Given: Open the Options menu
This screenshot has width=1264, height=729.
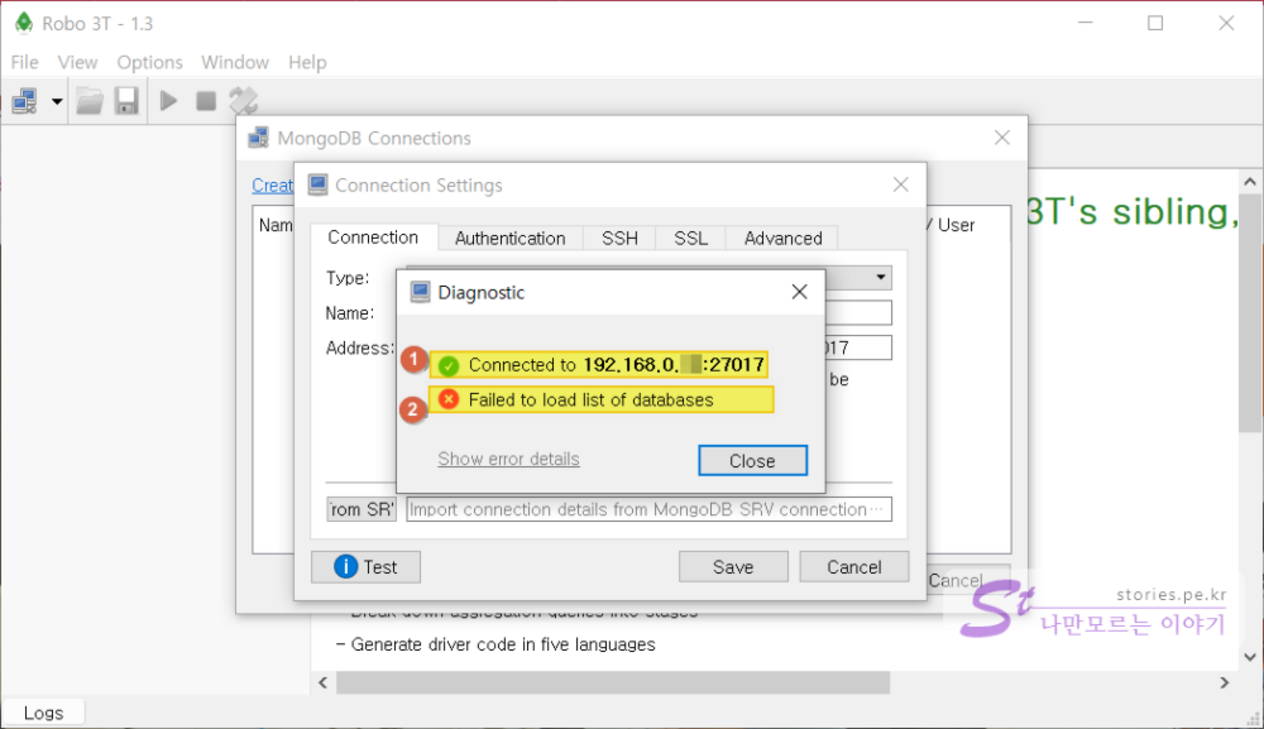Looking at the screenshot, I should point(150,62).
